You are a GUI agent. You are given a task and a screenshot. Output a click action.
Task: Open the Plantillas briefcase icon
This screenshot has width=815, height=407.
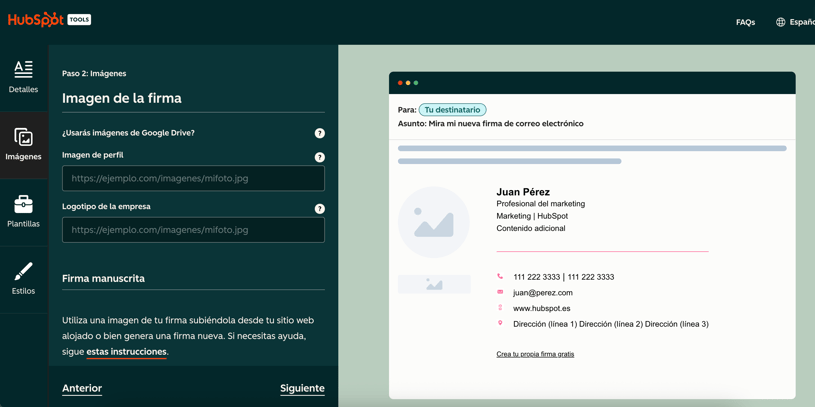point(23,205)
